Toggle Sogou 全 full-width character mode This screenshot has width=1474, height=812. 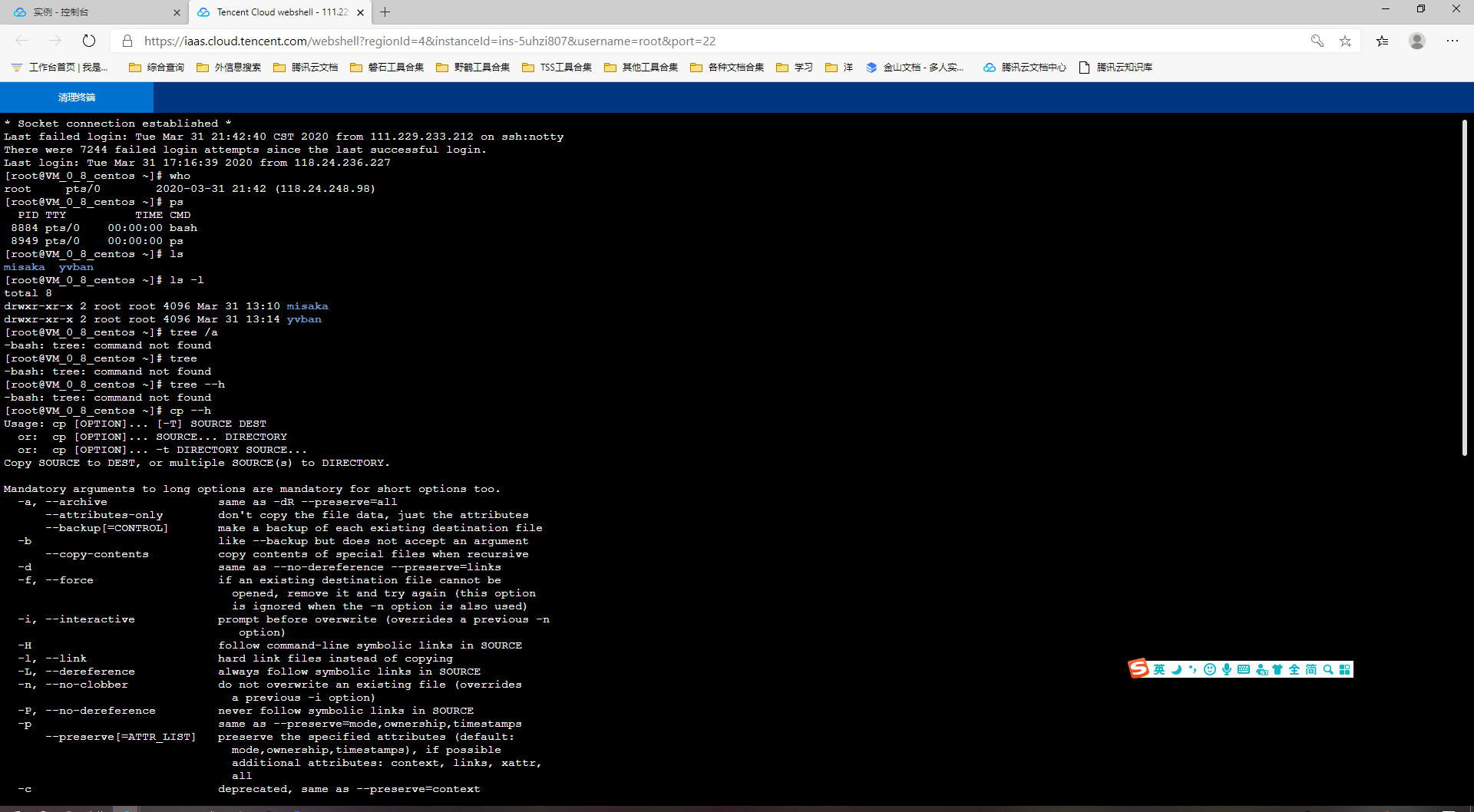tap(1294, 669)
